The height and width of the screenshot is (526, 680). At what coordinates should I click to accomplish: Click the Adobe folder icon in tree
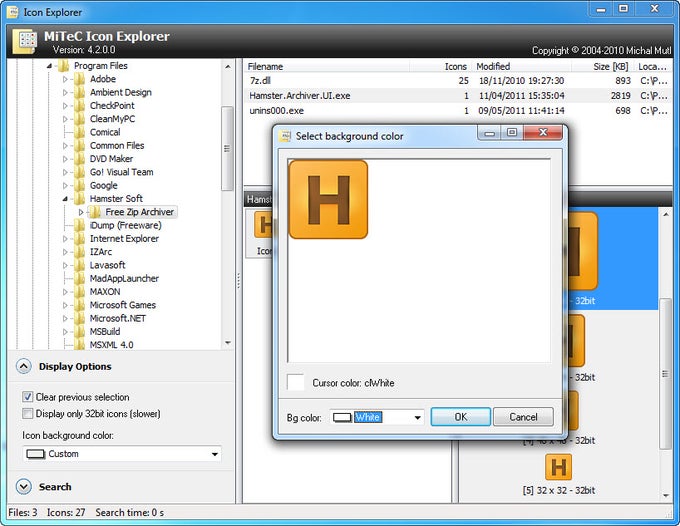(79, 79)
